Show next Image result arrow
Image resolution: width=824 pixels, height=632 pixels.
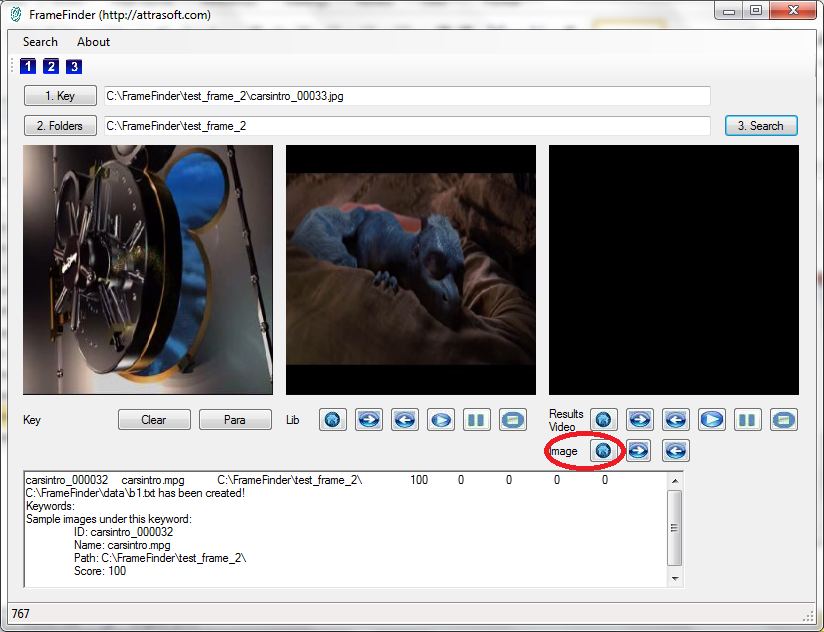coord(638,450)
